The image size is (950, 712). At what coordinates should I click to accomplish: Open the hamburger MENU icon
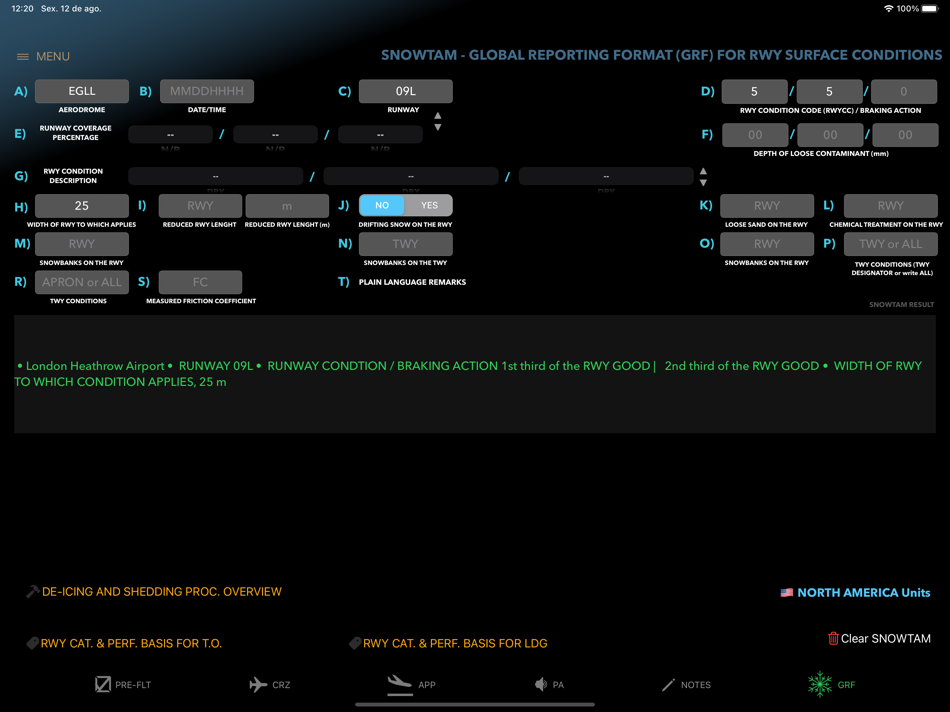[22, 56]
